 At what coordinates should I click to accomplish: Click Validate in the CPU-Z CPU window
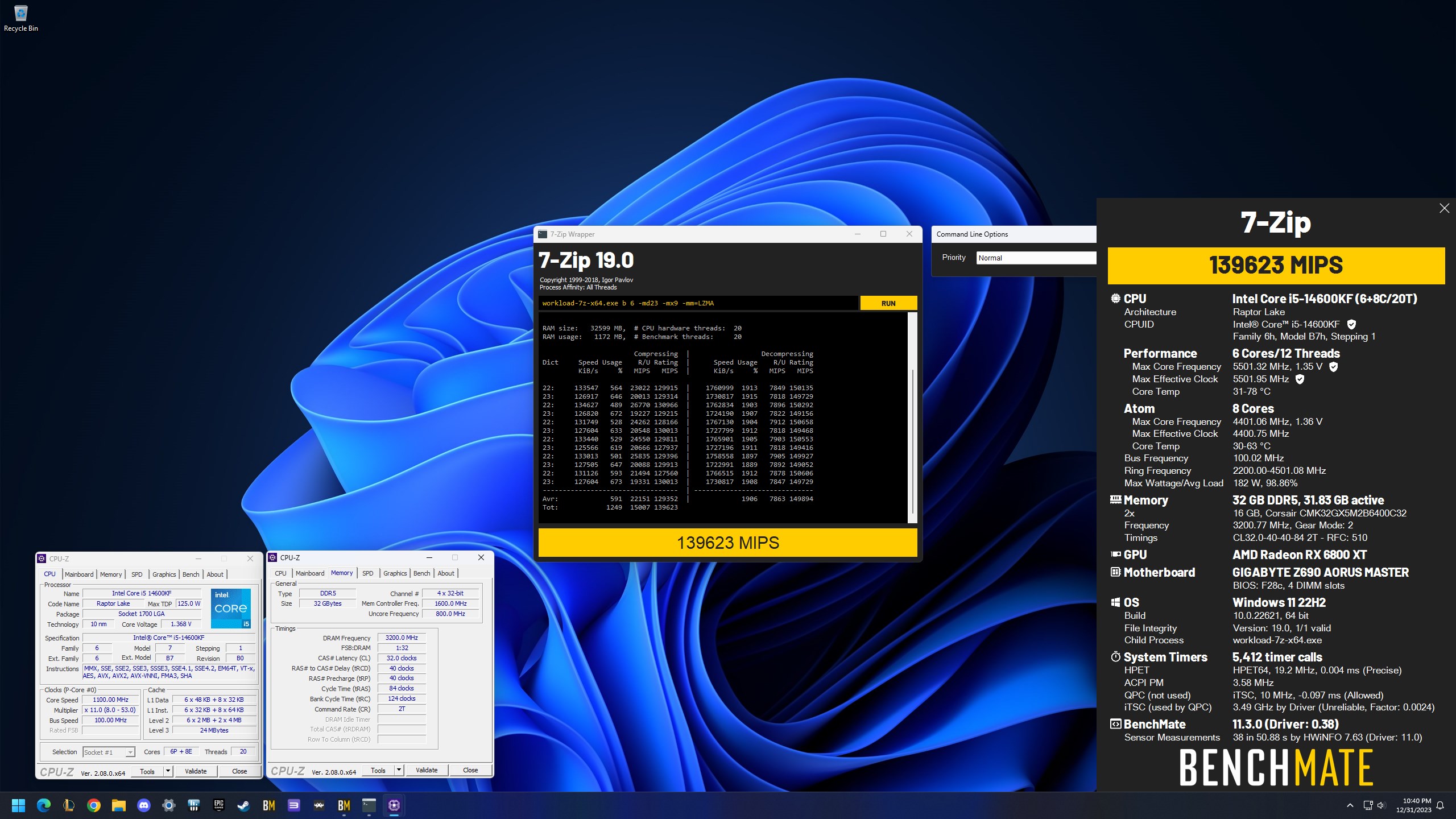click(196, 771)
